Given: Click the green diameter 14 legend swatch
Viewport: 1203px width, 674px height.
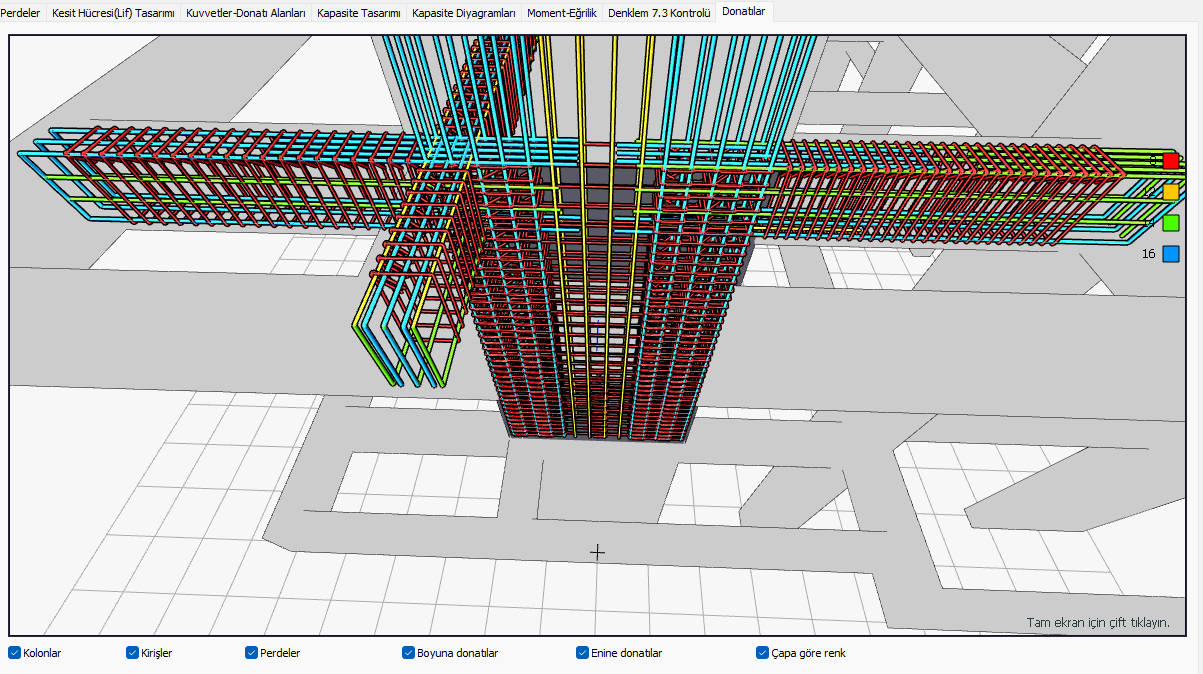Looking at the screenshot, I should pos(1171,223).
